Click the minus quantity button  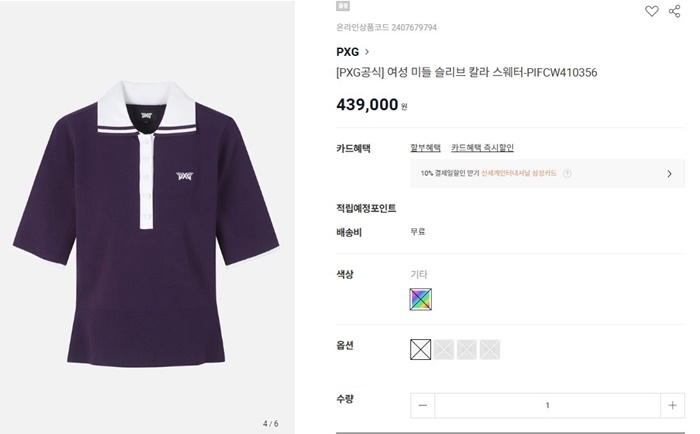point(423,405)
